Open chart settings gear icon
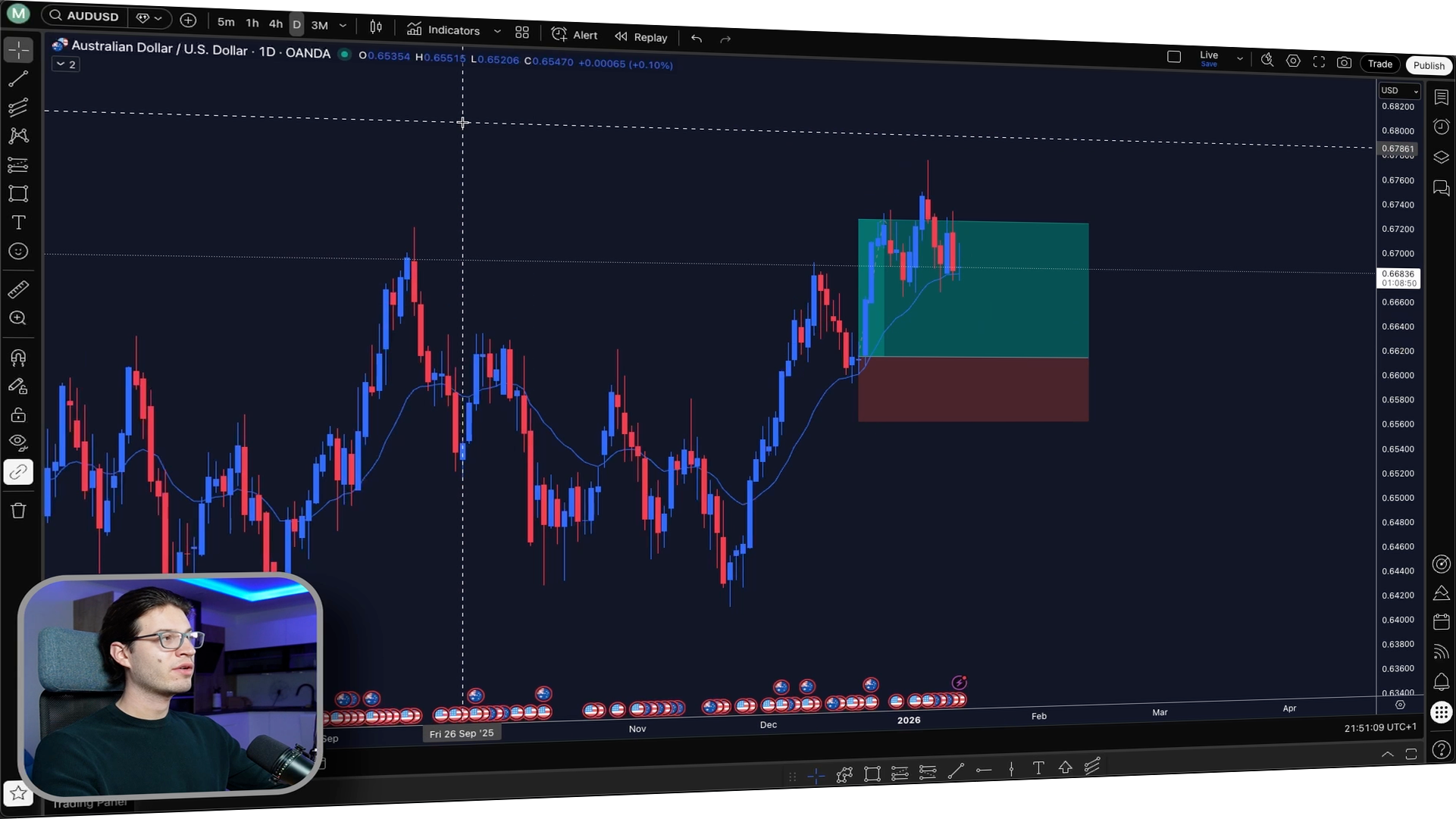 point(1293,61)
